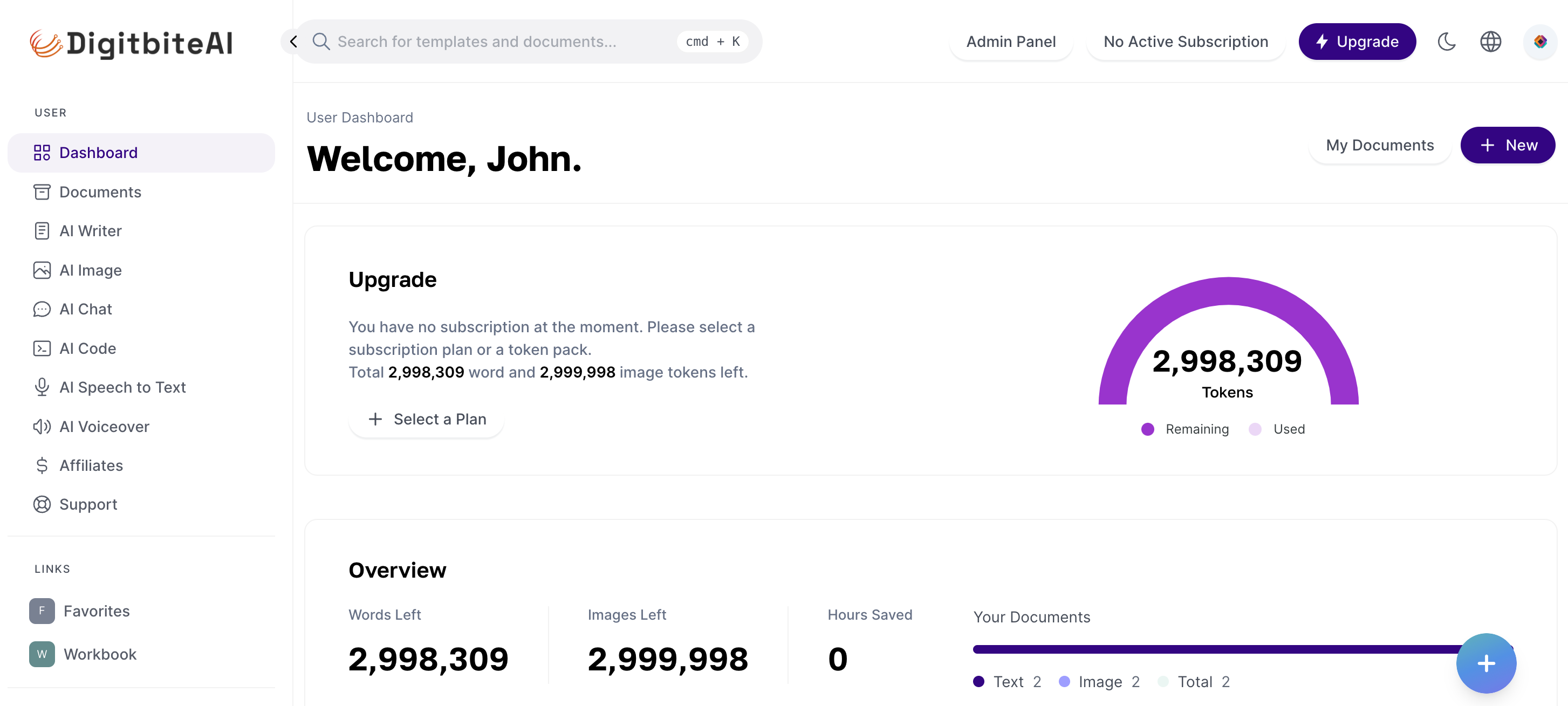
Task: Click the Affiliates dollar icon
Action: [42, 465]
